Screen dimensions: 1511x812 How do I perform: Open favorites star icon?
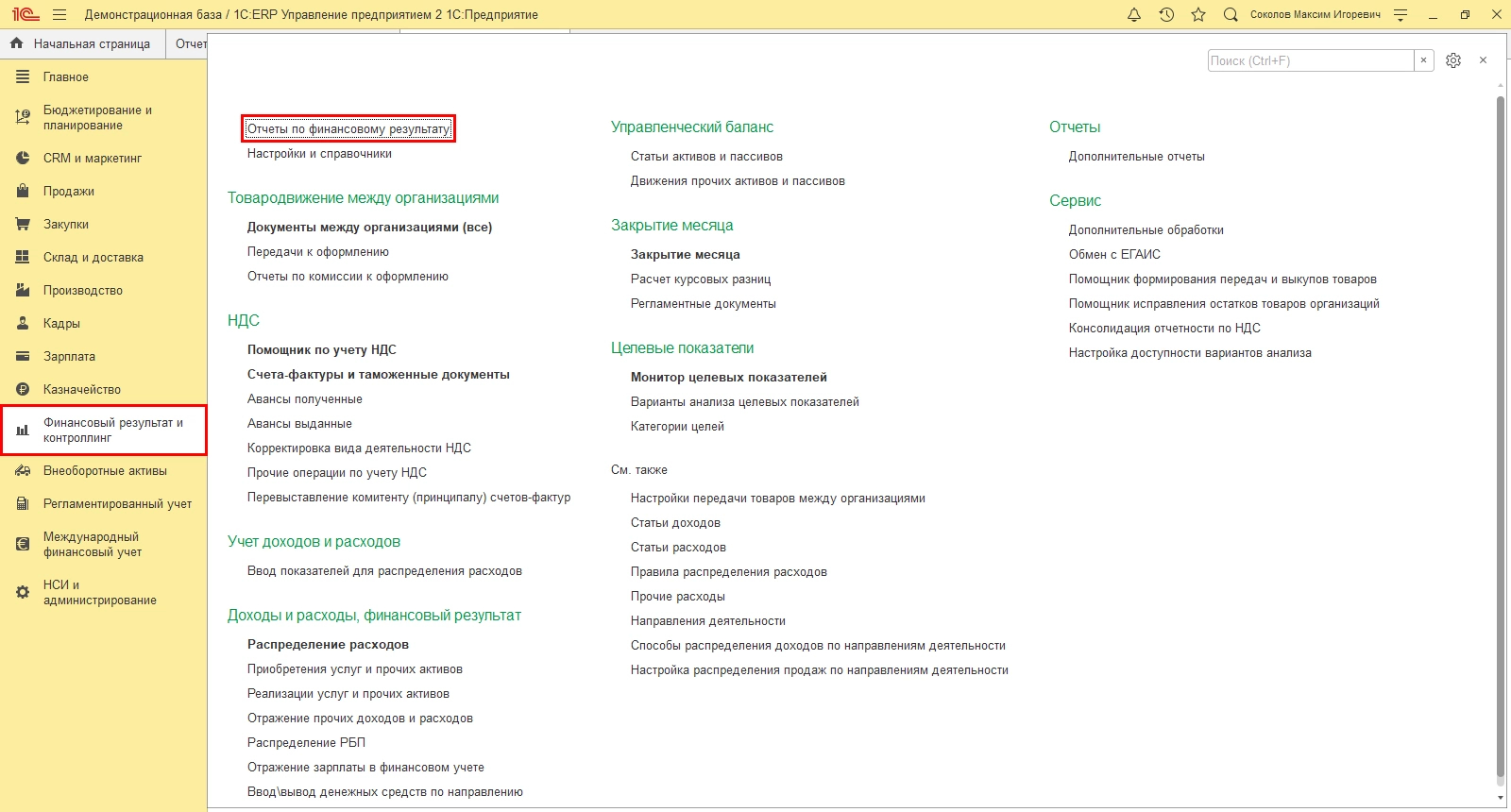point(1198,15)
